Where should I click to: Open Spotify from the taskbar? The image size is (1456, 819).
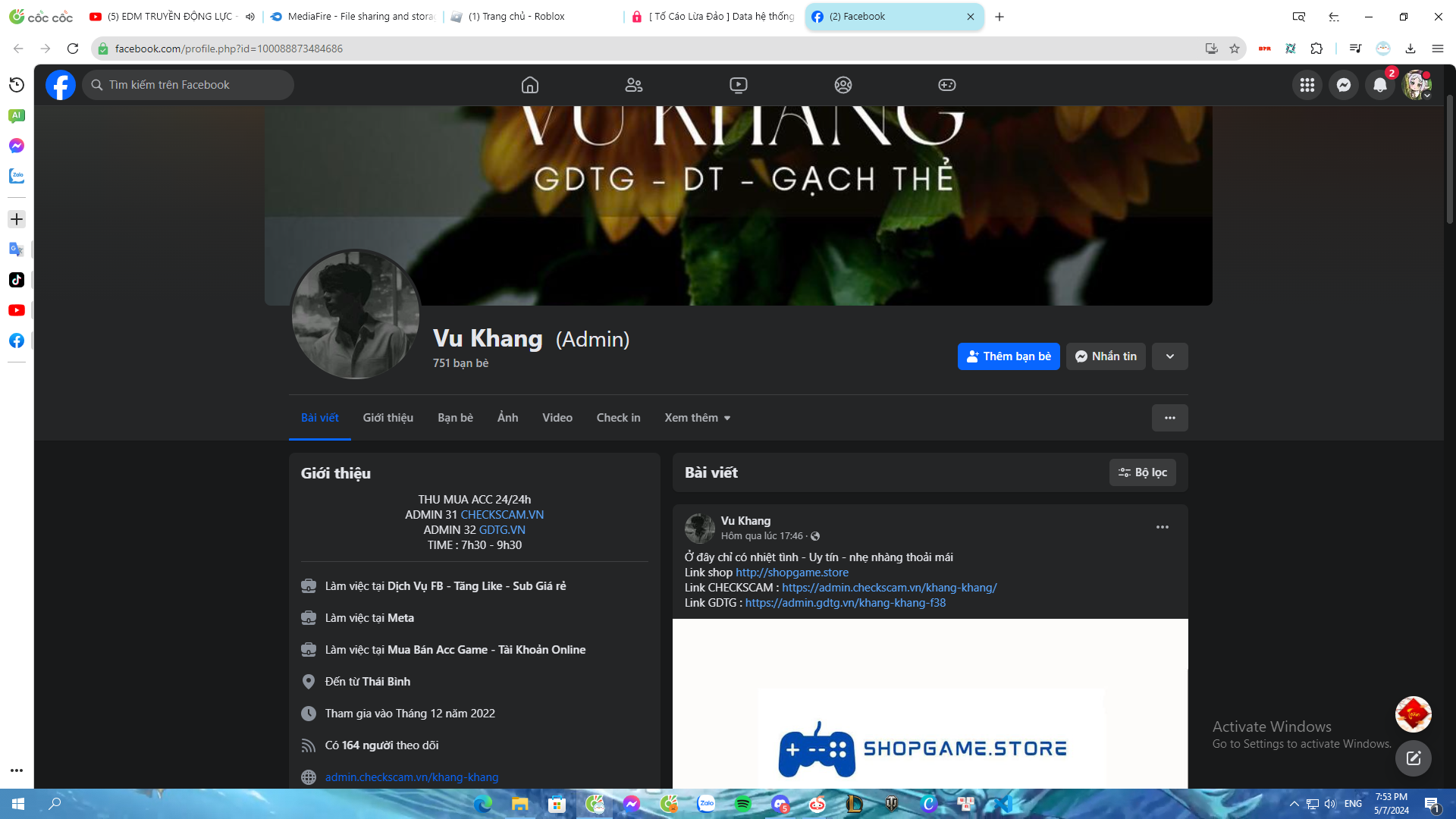click(x=743, y=804)
